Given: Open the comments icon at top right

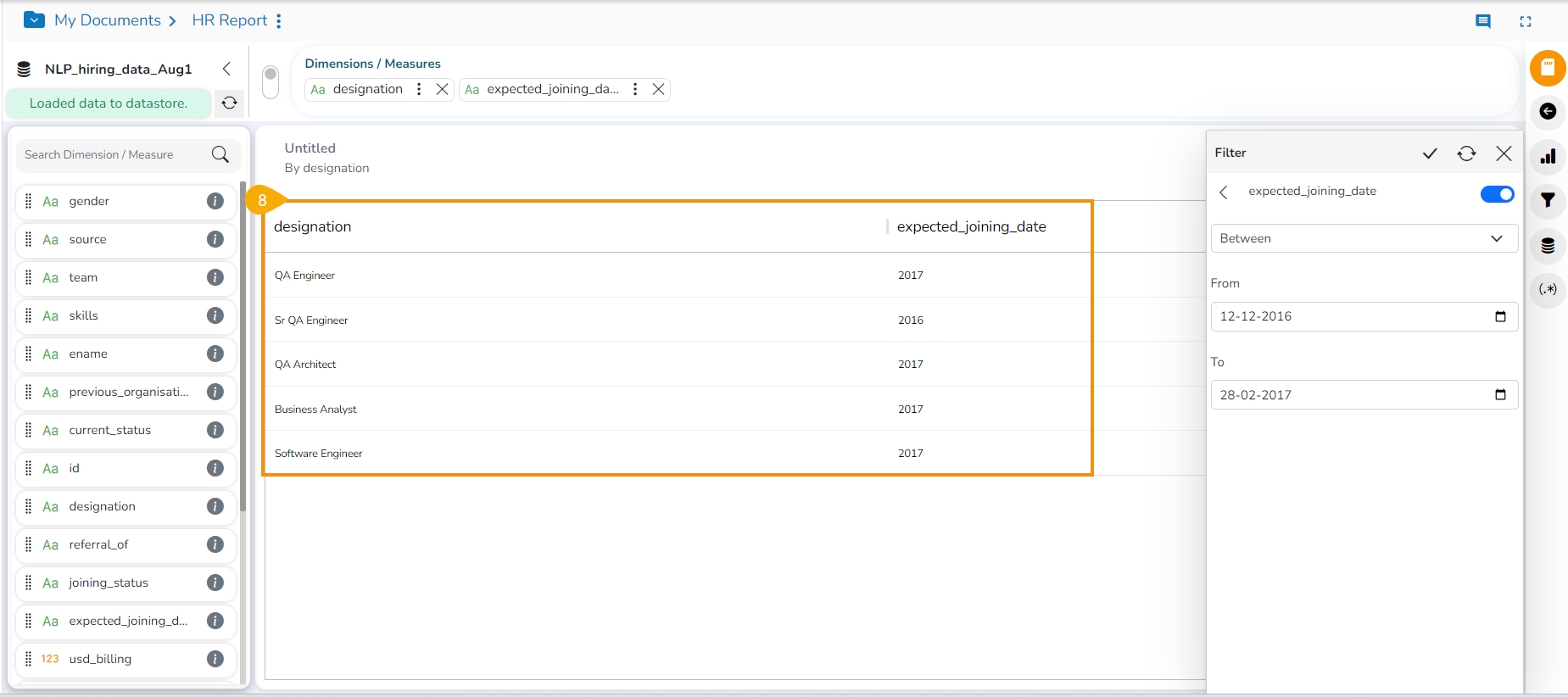Looking at the screenshot, I should point(1483,21).
